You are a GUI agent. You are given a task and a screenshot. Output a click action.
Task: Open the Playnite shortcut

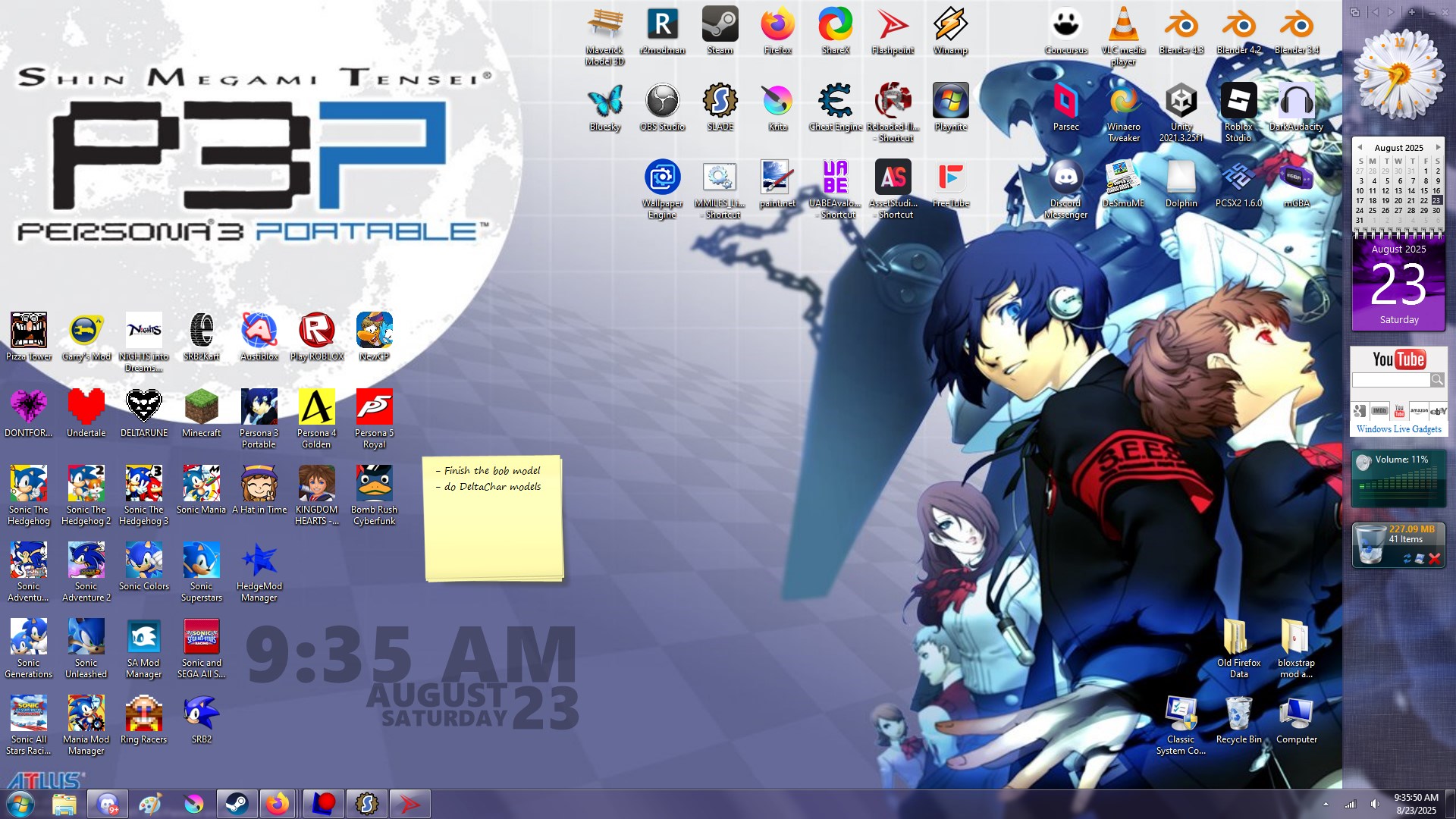pyautogui.click(x=950, y=108)
